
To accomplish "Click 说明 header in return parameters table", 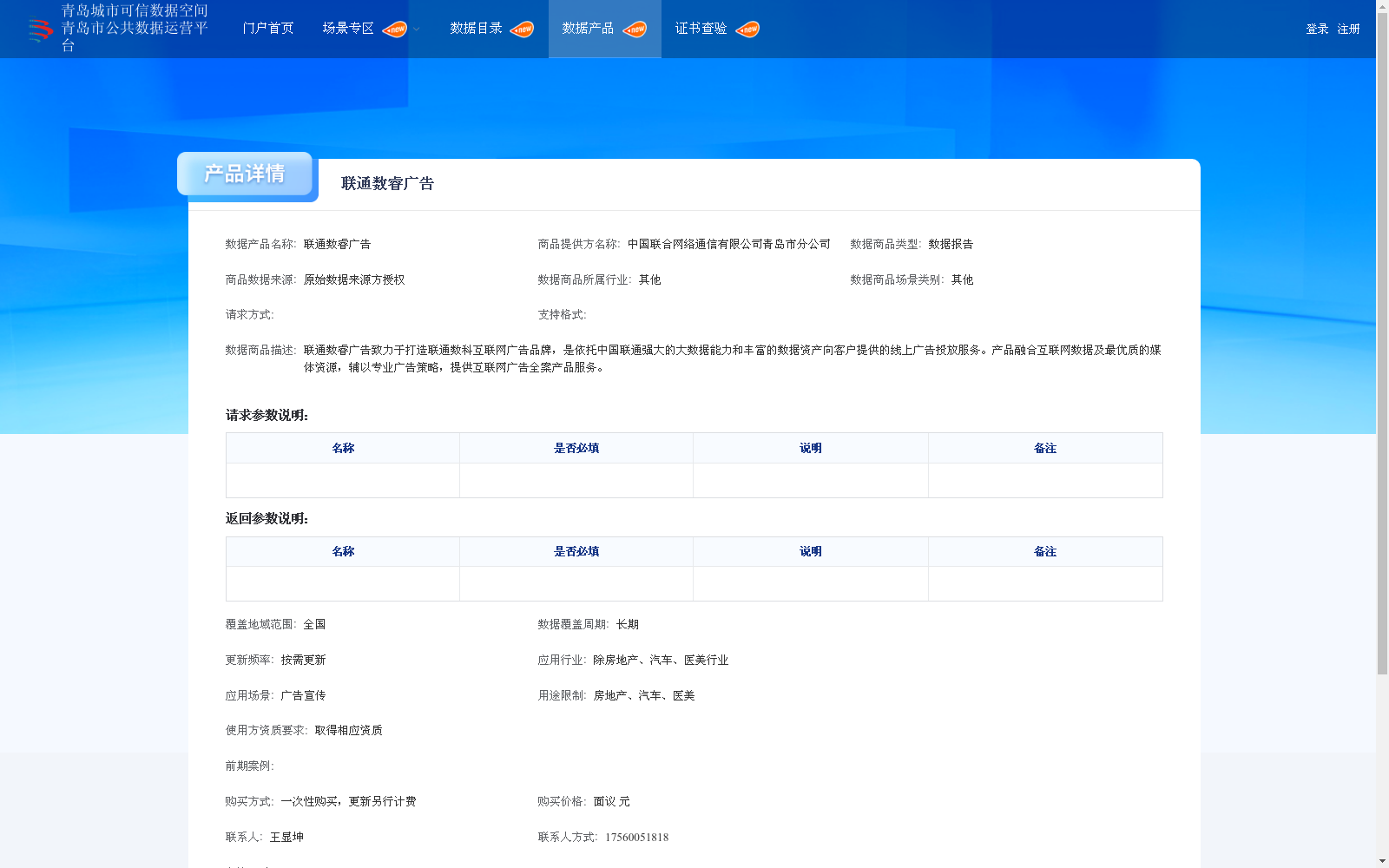I will pos(811,552).
